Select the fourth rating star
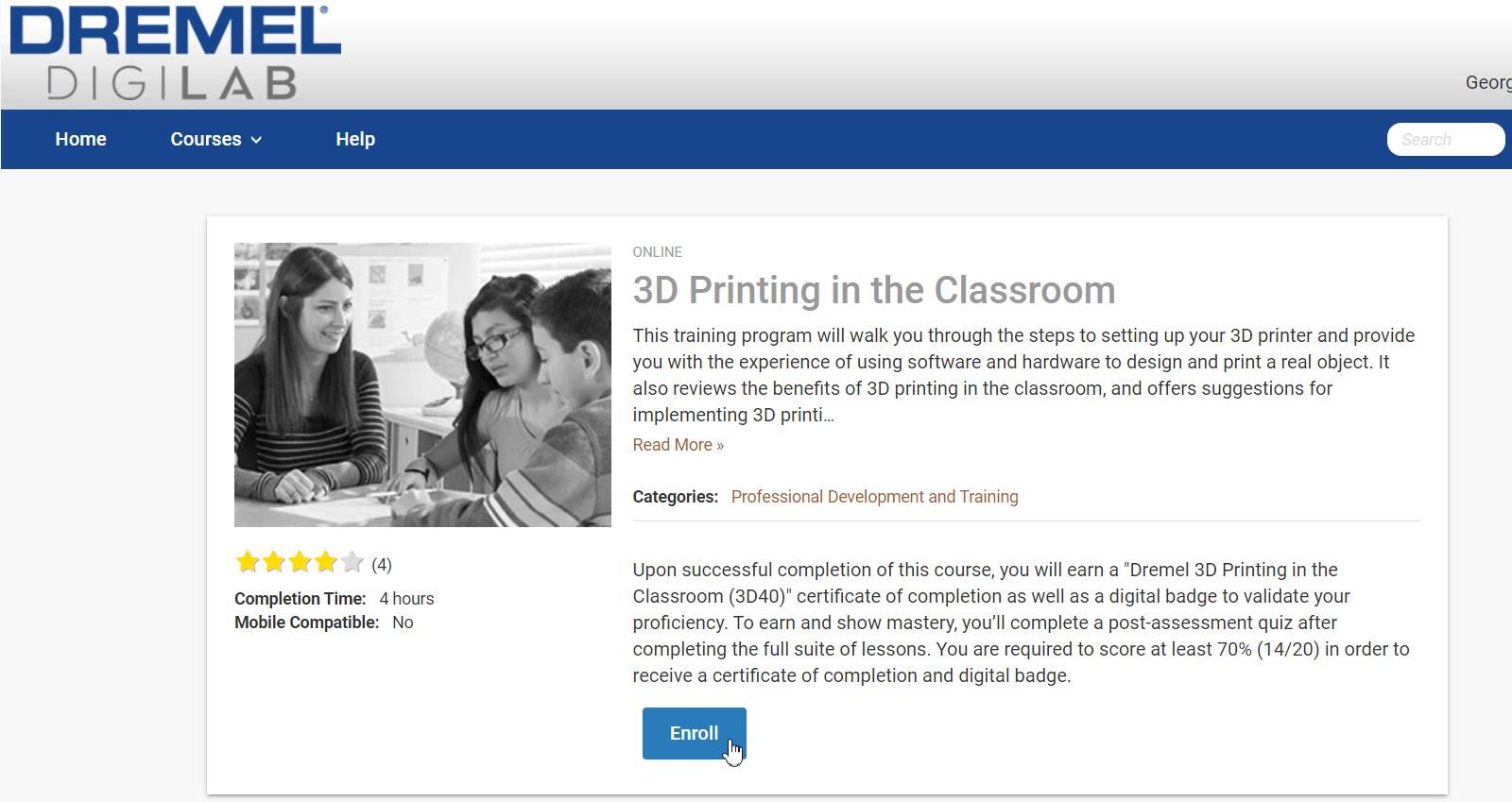 click(326, 563)
